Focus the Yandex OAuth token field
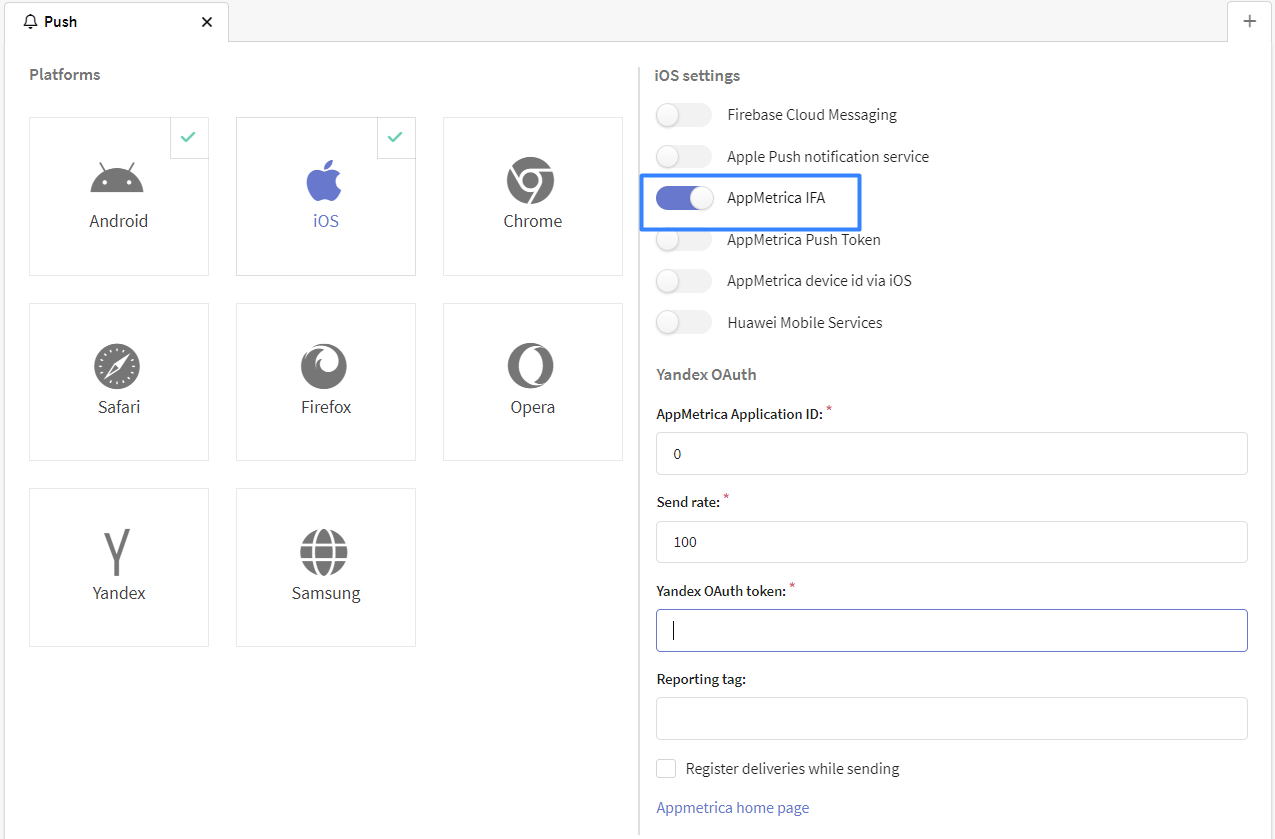 click(x=952, y=630)
